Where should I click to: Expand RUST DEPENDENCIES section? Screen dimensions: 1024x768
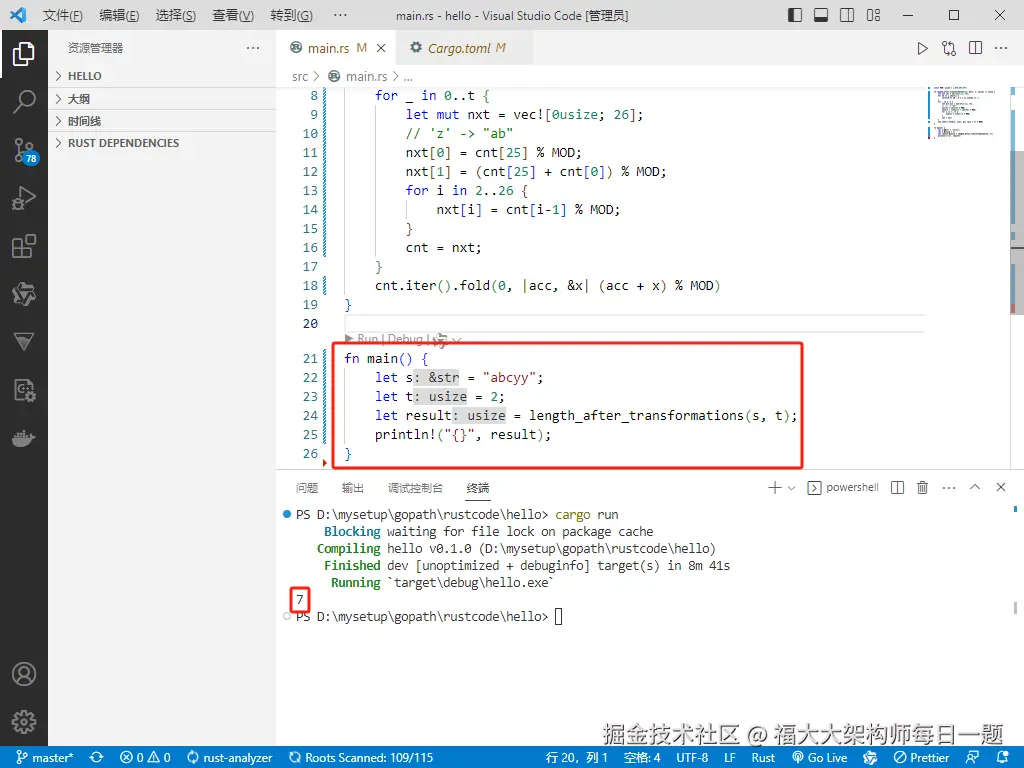pyautogui.click(x=162, y=143)
